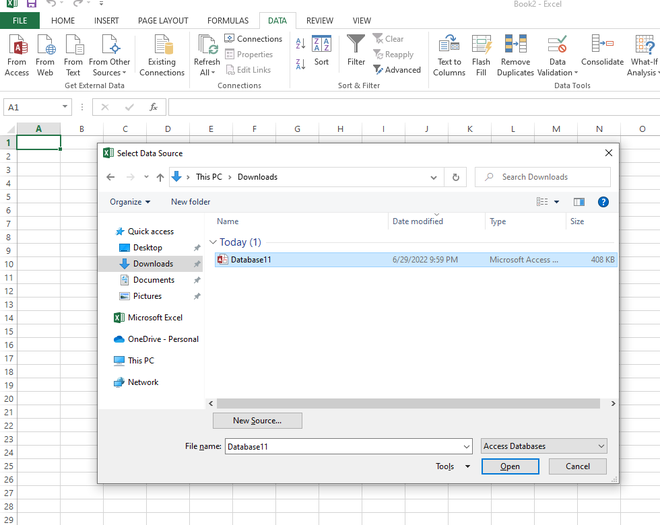660x525 pixels.
Task: Click the Open button
Action: [510, 466]
